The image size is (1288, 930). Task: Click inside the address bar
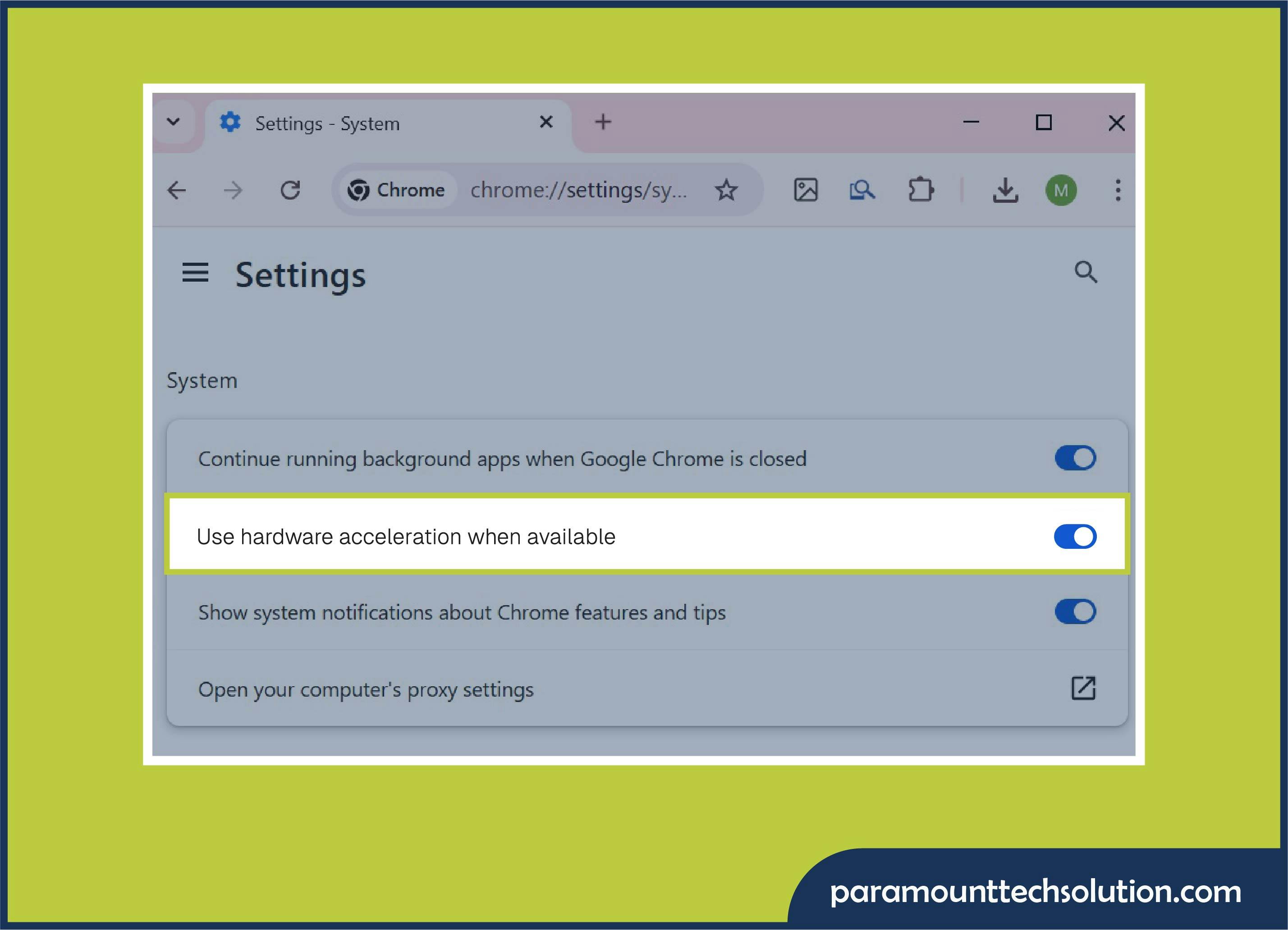[579, 190]
